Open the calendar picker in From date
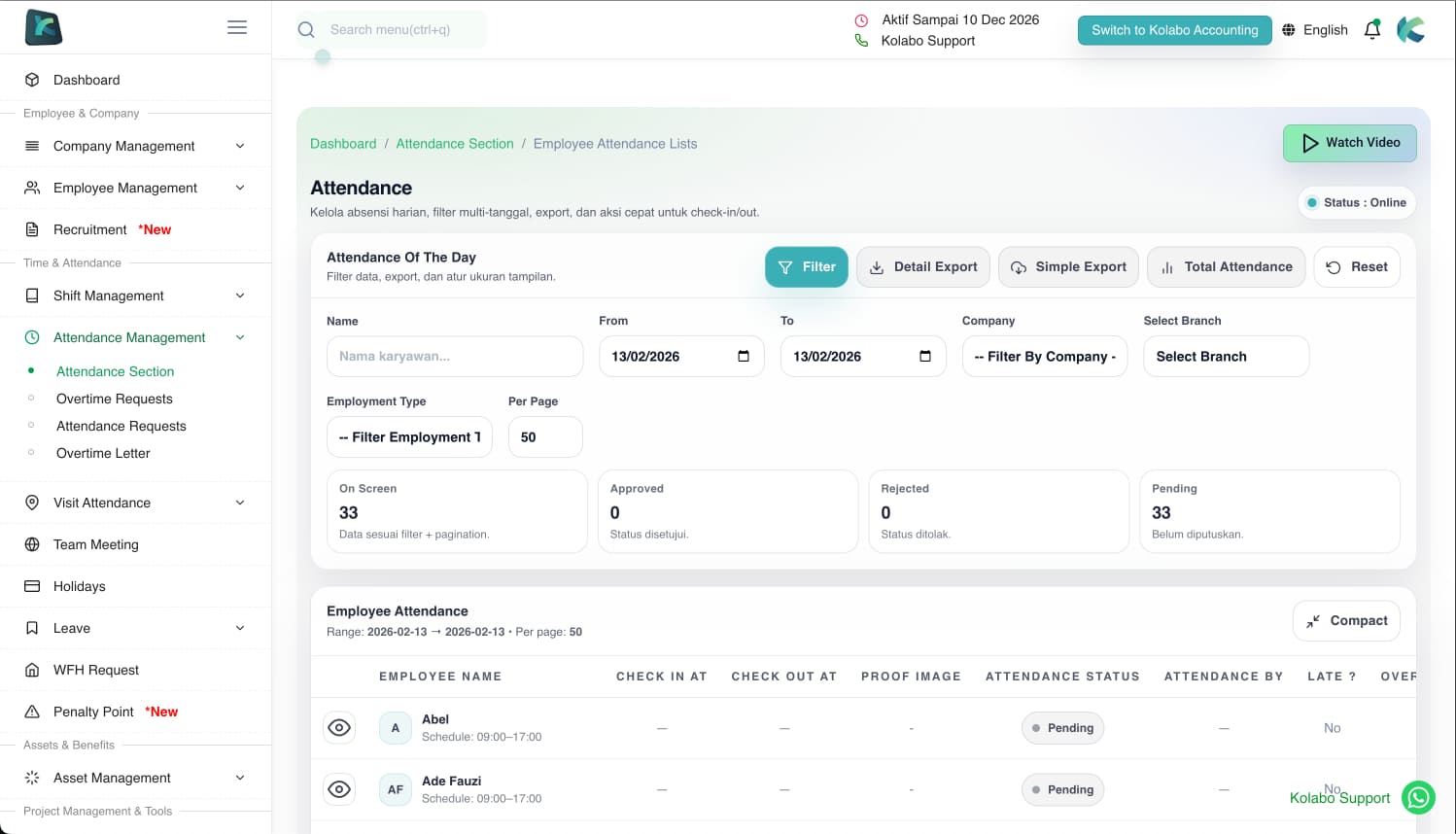Viewport: 1456px width, 834px height. (744, 357)
